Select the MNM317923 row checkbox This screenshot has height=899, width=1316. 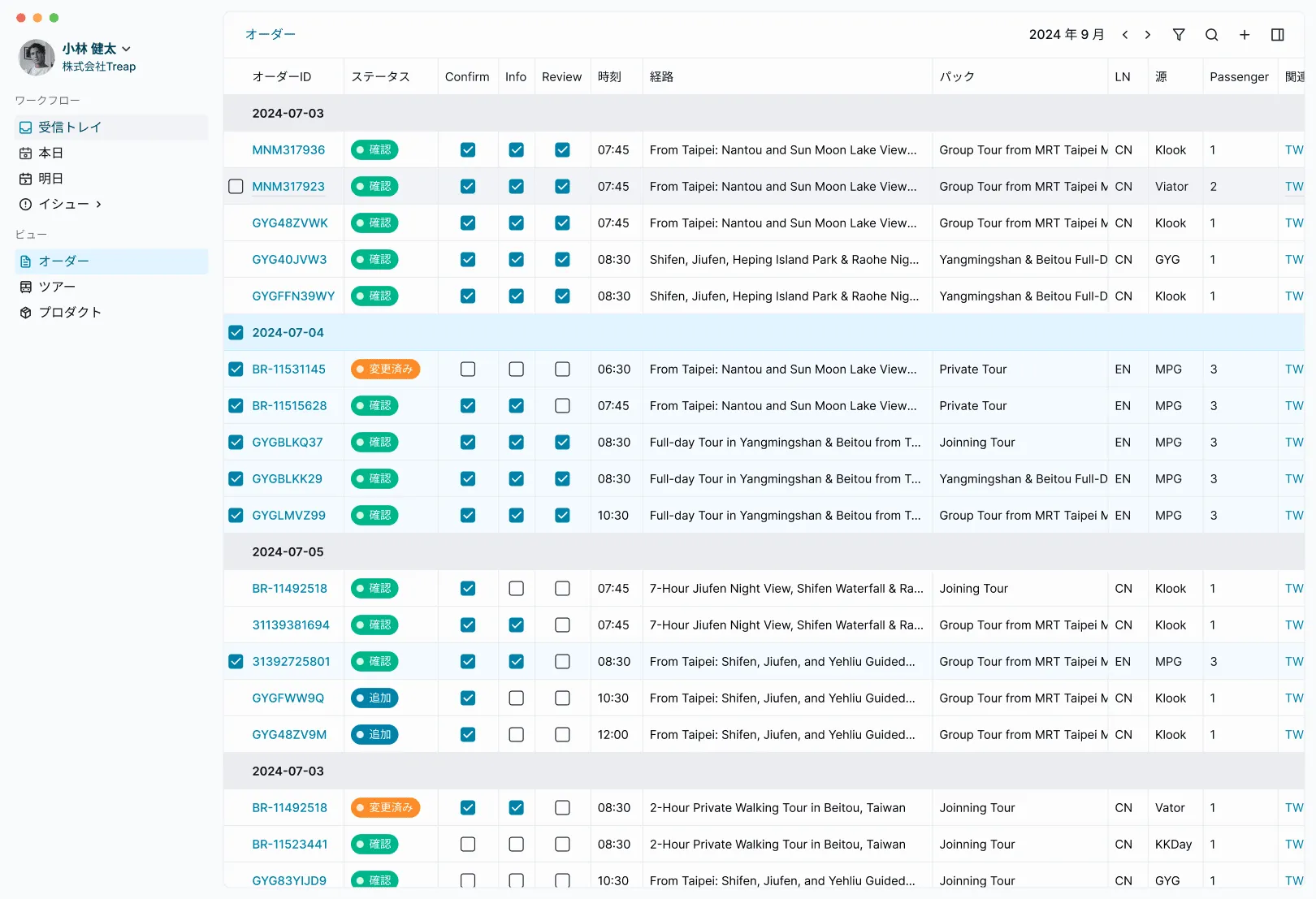pyautogui.click(x=236, y=187)
